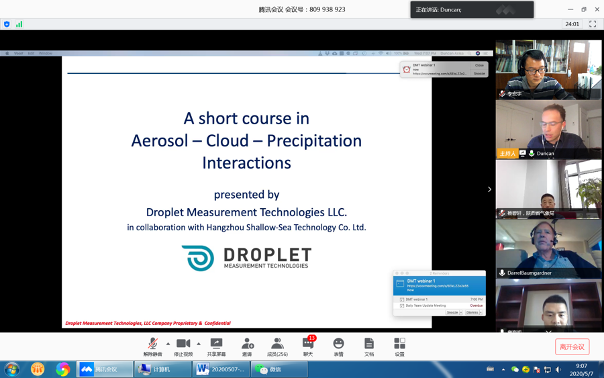Stop video with the camera icon
604x378 pixels.
(183, 346)
